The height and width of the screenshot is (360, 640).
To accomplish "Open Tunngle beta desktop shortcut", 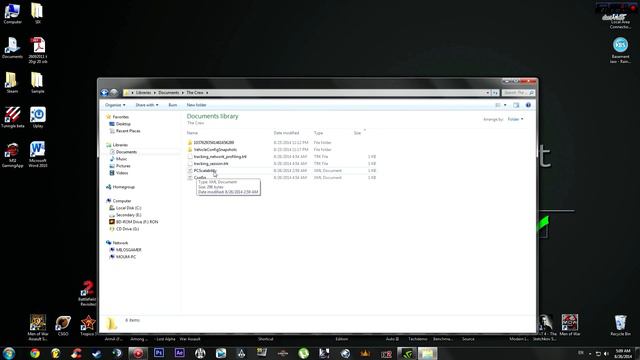I will (12, 118).
